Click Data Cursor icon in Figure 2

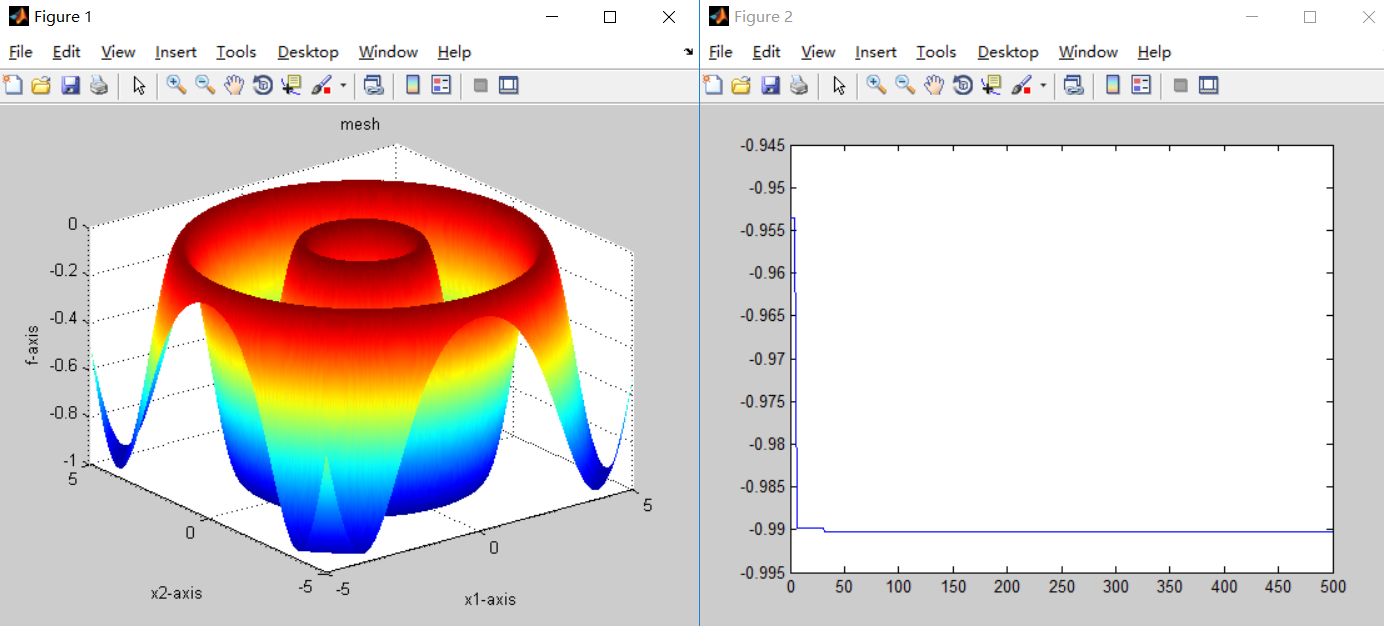tap(991, 86)
